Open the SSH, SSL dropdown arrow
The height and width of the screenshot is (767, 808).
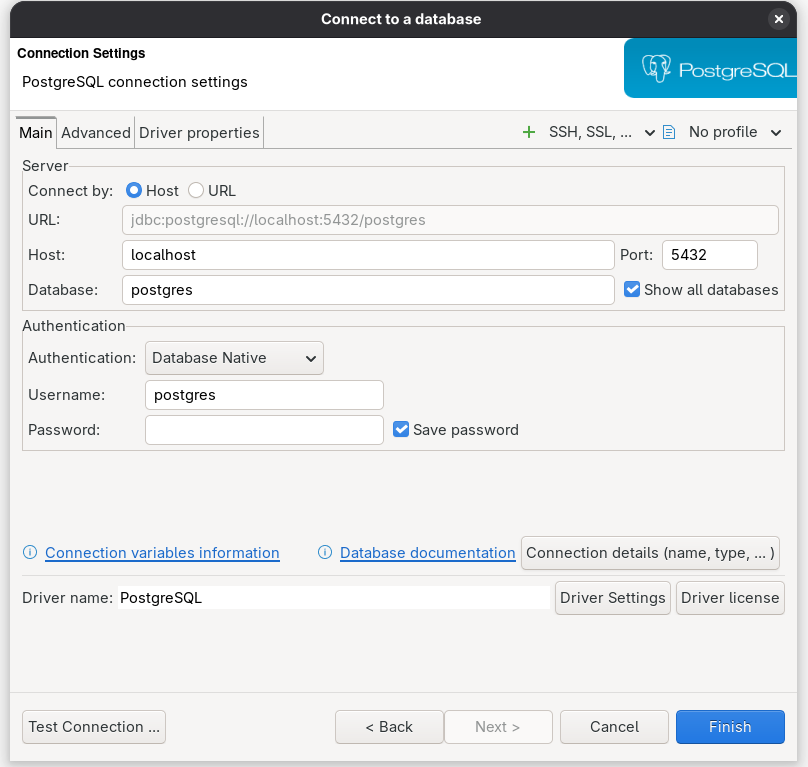(650, 133)
